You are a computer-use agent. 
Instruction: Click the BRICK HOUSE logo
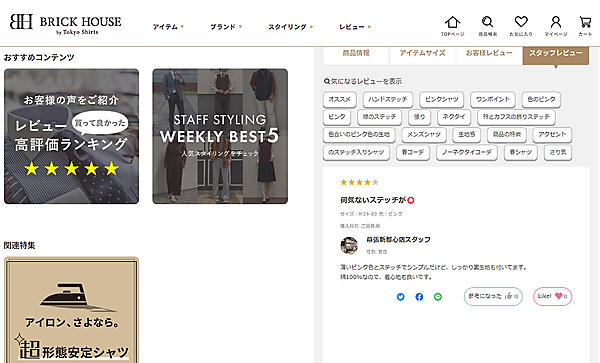click(x=65, y=24)
